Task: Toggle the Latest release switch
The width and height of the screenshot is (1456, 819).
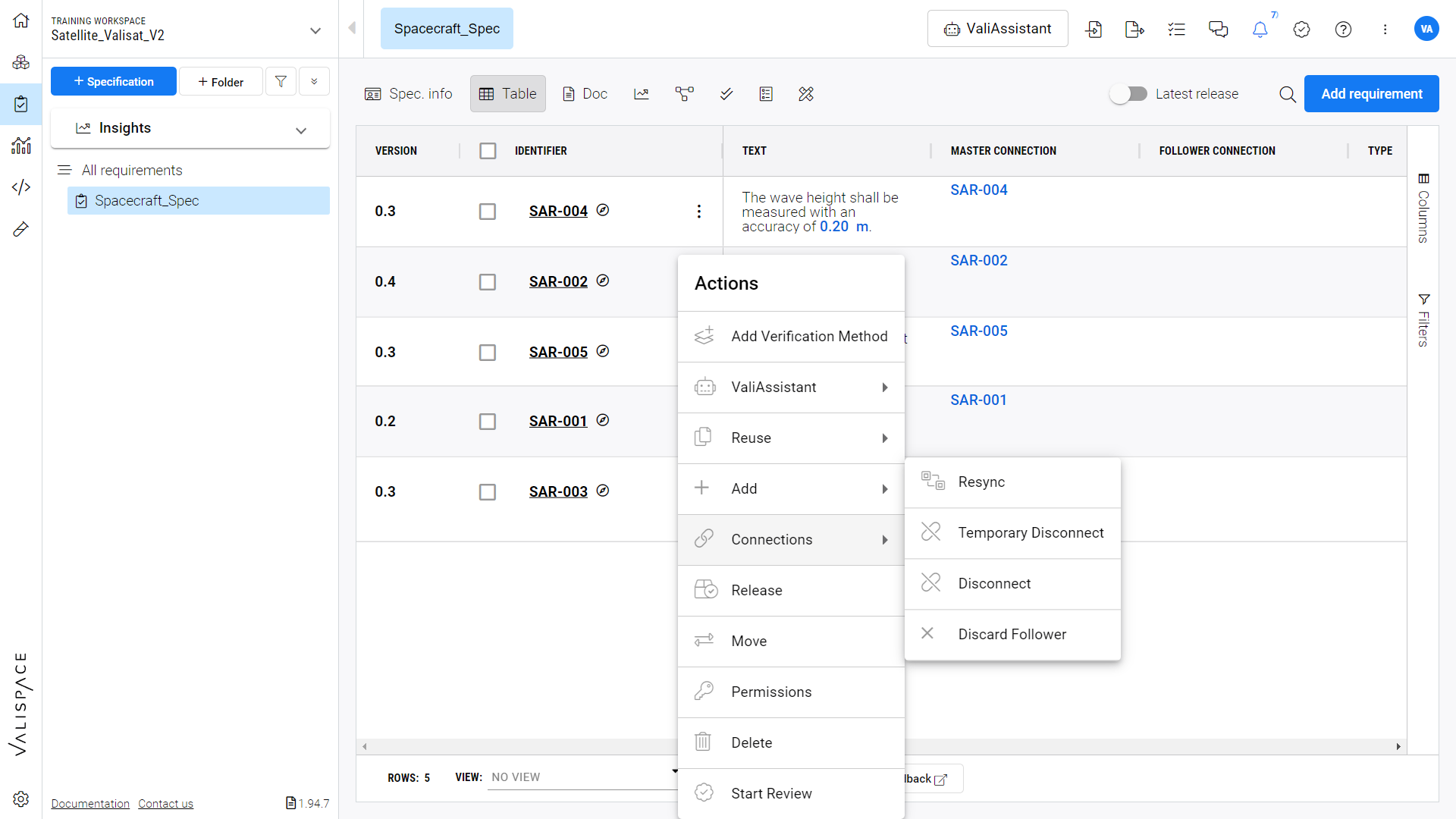Action: pos(1128,94)
